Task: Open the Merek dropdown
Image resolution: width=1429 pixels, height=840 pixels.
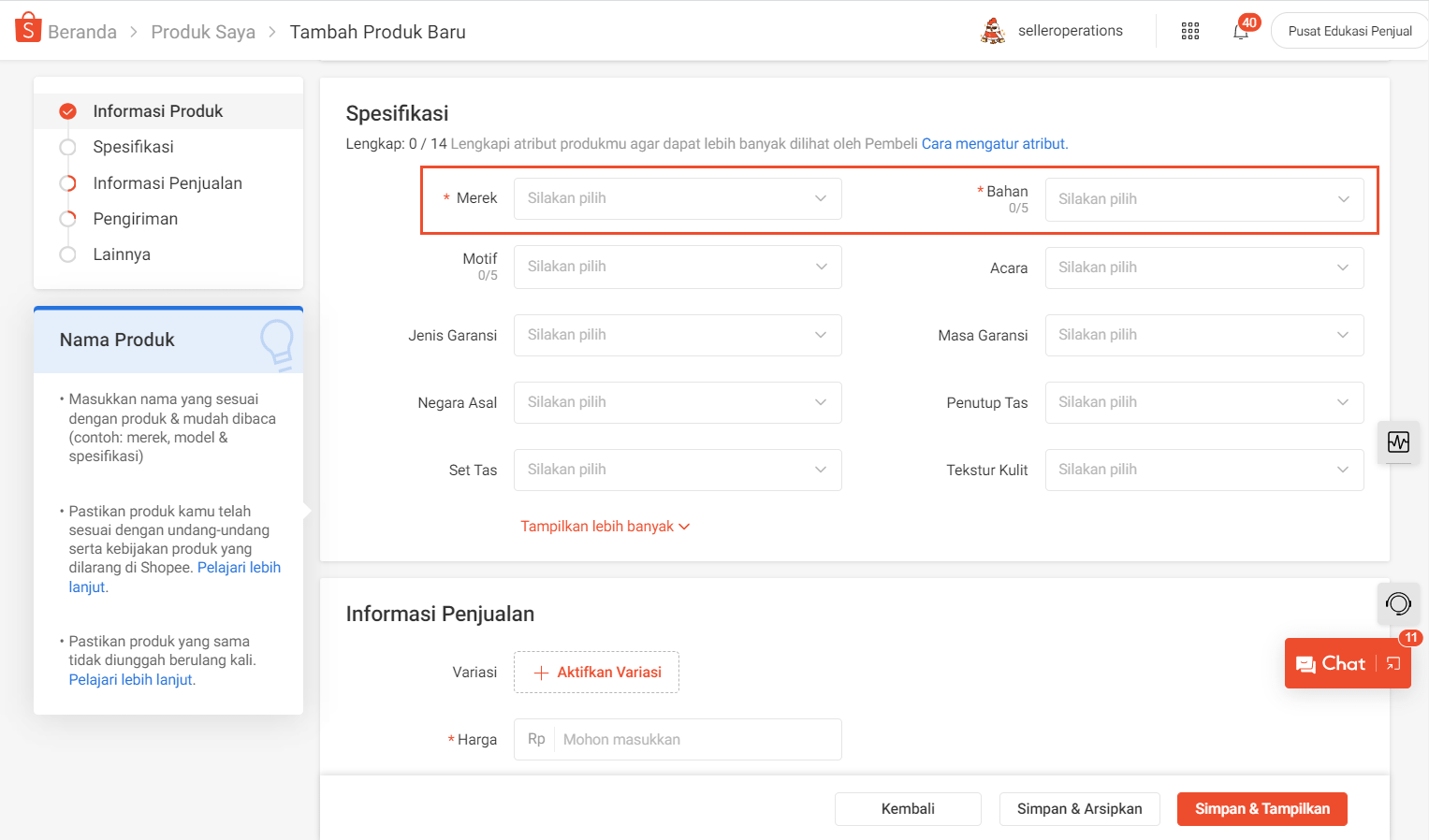Action: 677,198
